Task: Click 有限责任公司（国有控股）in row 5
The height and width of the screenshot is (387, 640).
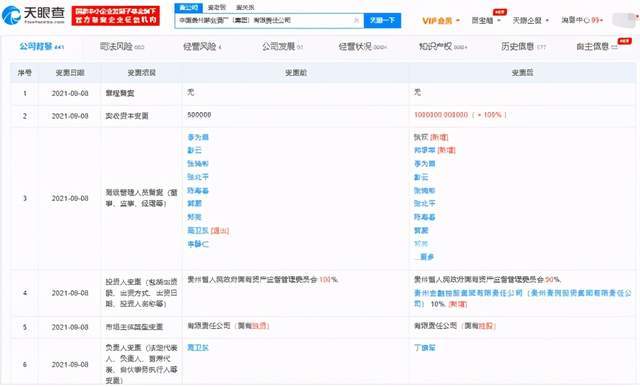Action: (455, 326)
